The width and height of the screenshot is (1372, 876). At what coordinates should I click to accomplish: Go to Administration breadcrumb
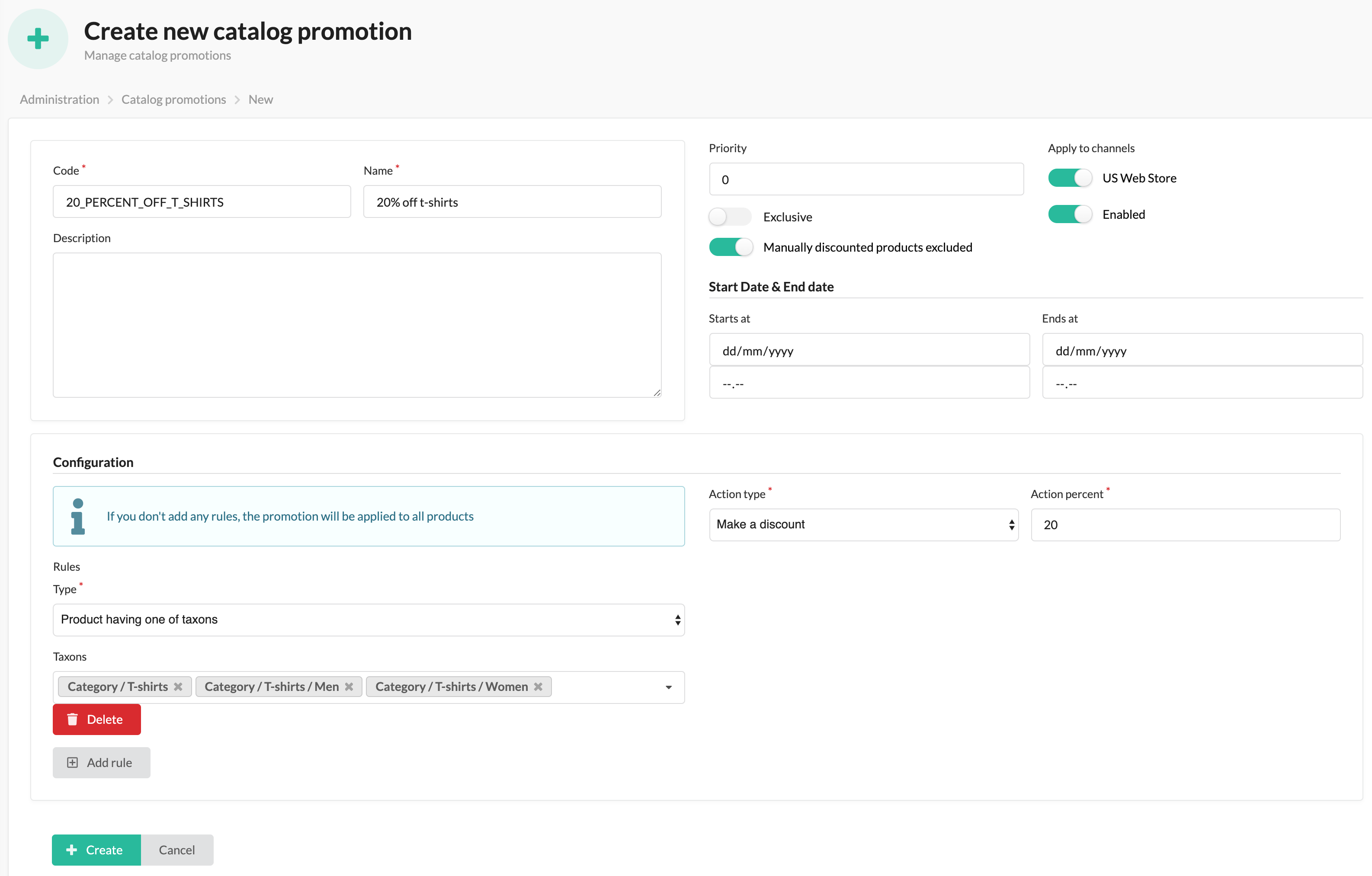click(59, 99)
